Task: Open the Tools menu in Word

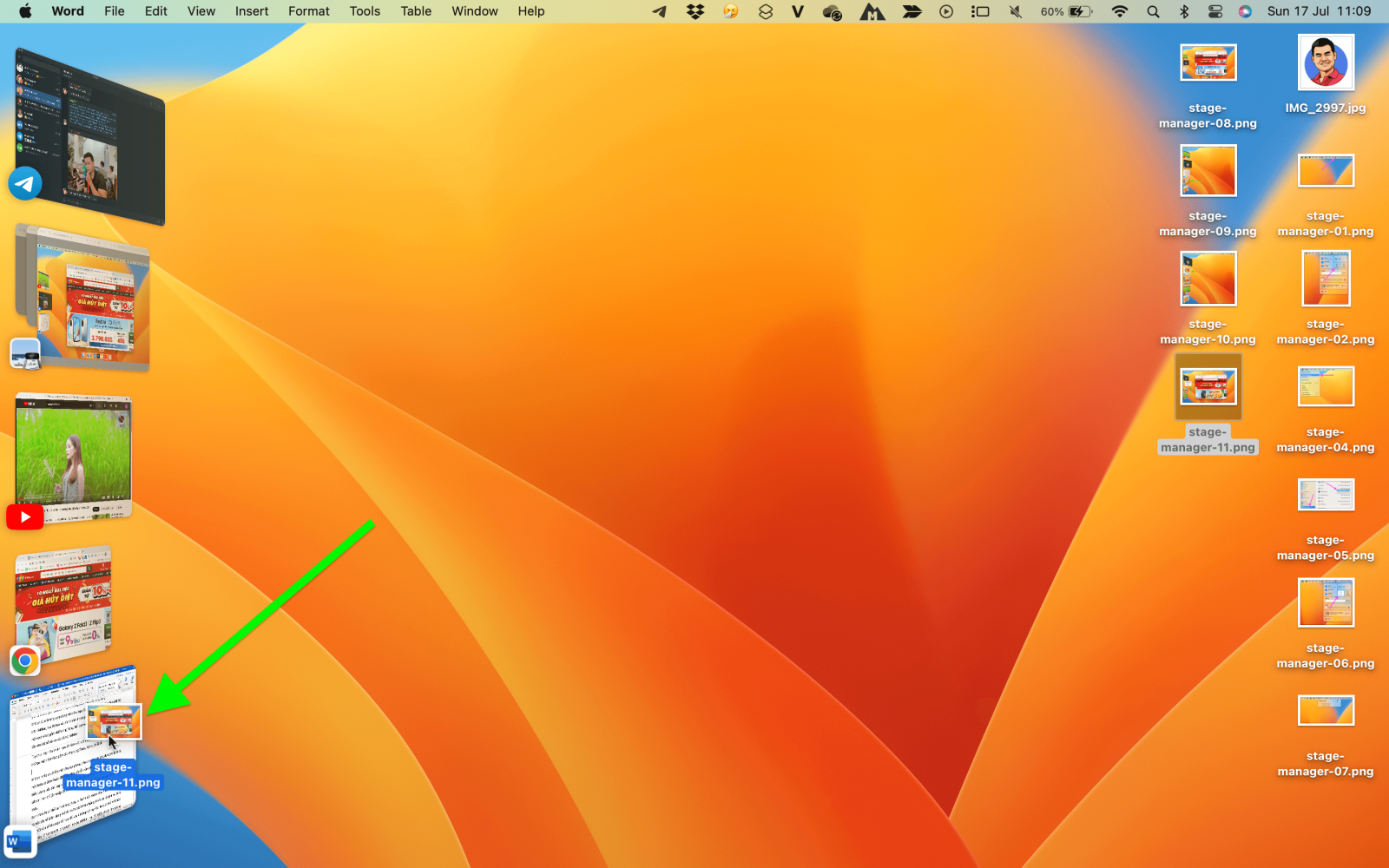Action: pyautogui.click(x=364, y=11)
